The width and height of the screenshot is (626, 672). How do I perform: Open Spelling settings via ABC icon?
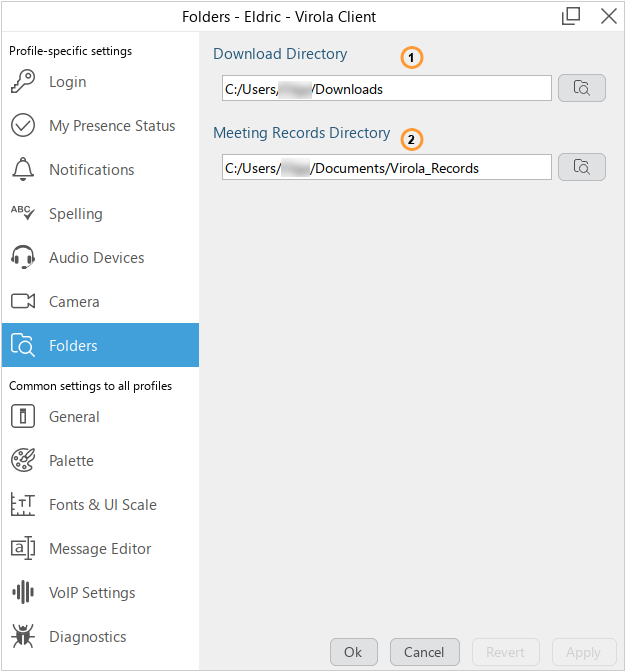tap(23, 213)
